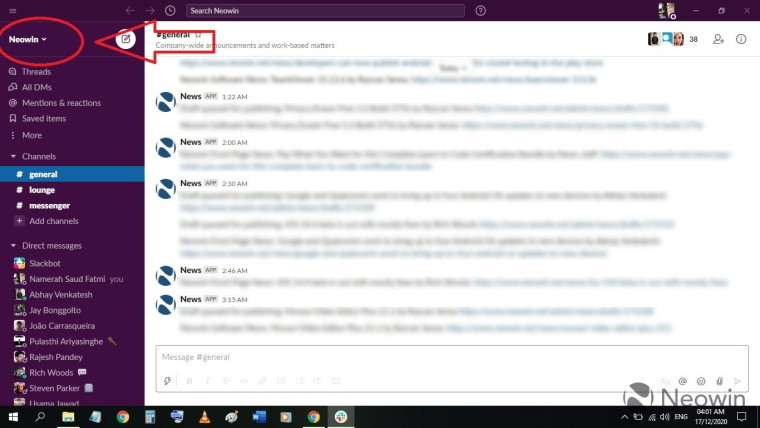The width and height of the screenshot is (760, 428).
Task: Open user profile avatar
Action: point(666,11)
